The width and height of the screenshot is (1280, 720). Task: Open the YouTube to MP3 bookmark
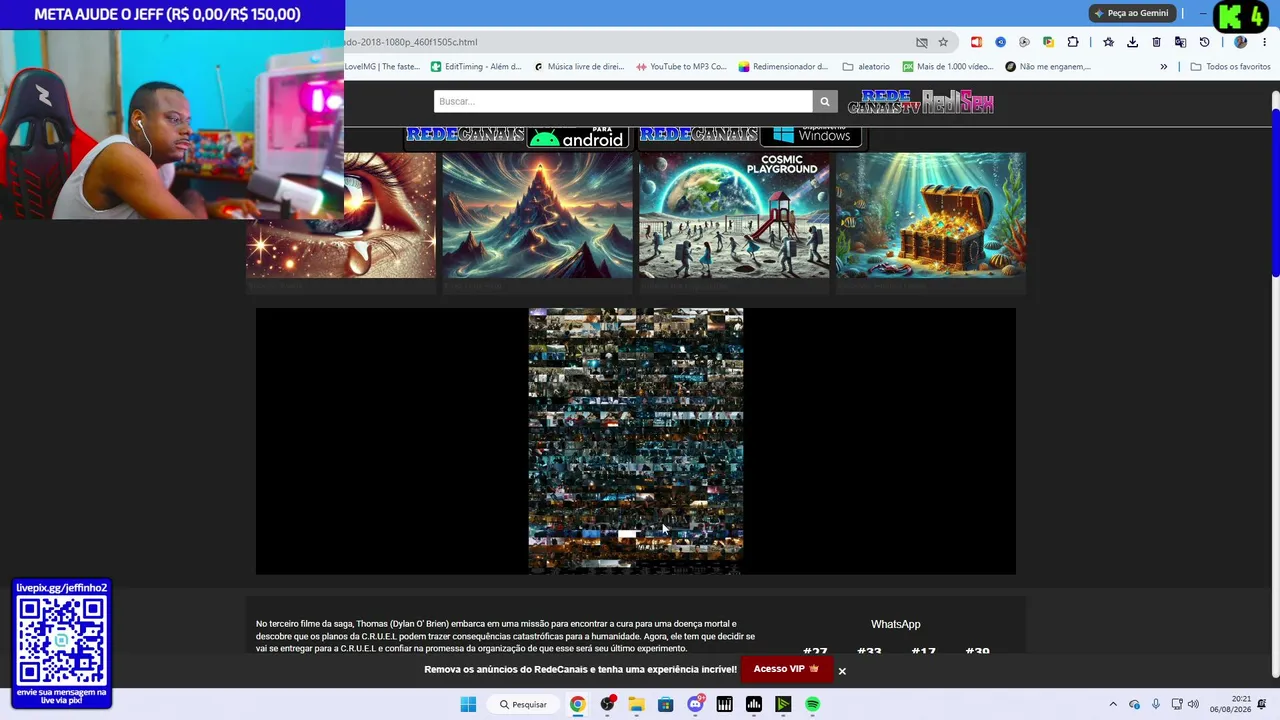pos(681,67)
